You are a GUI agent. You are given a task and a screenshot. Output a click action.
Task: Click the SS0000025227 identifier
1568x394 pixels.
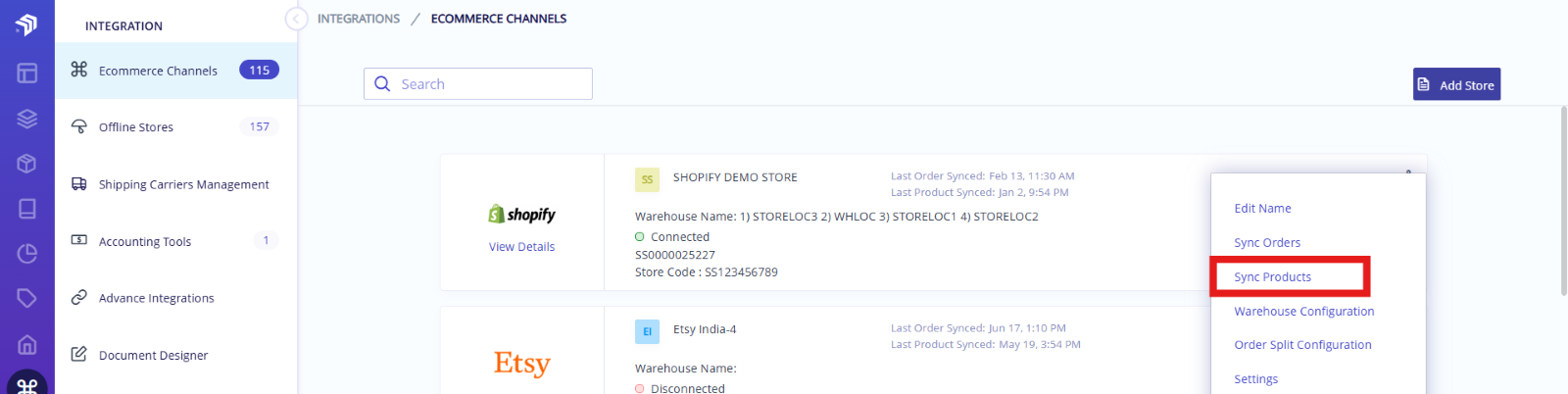[x=675, y=254]
